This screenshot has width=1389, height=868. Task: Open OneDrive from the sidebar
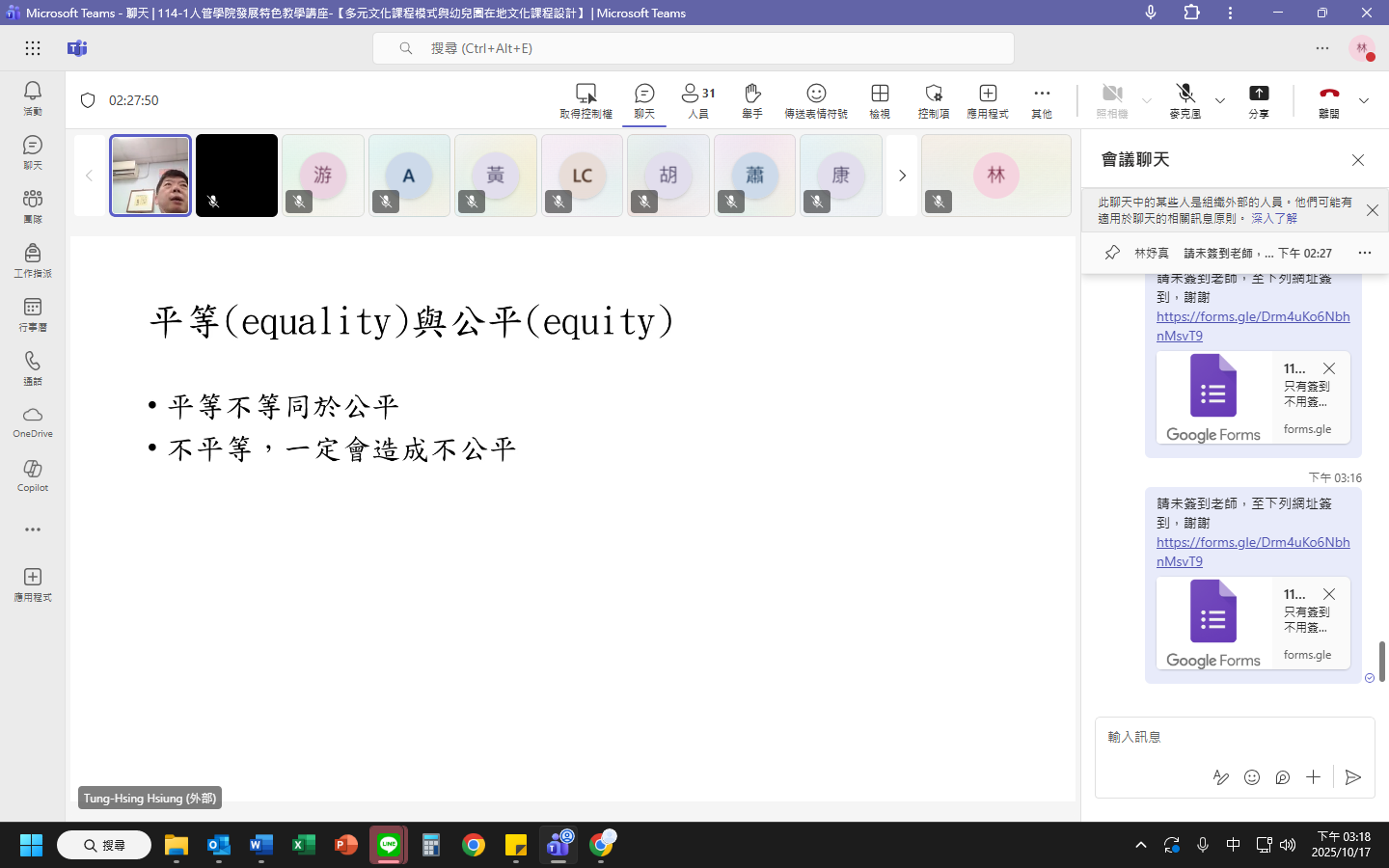tap(33, 421)
